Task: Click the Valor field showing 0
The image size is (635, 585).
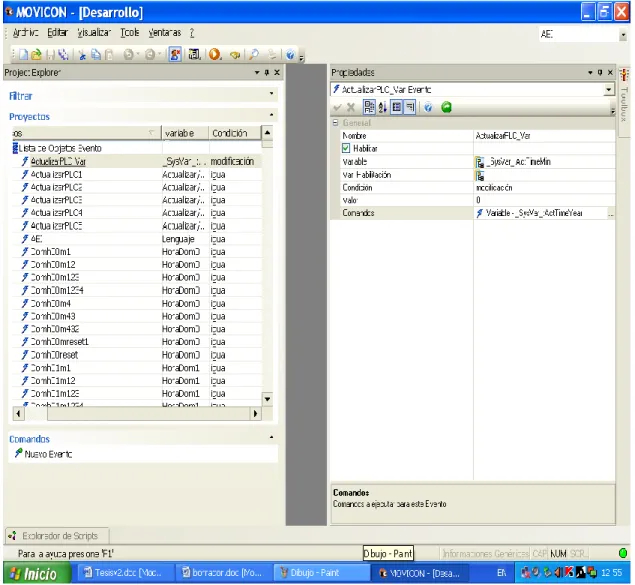Action: [x=544, y=200]
